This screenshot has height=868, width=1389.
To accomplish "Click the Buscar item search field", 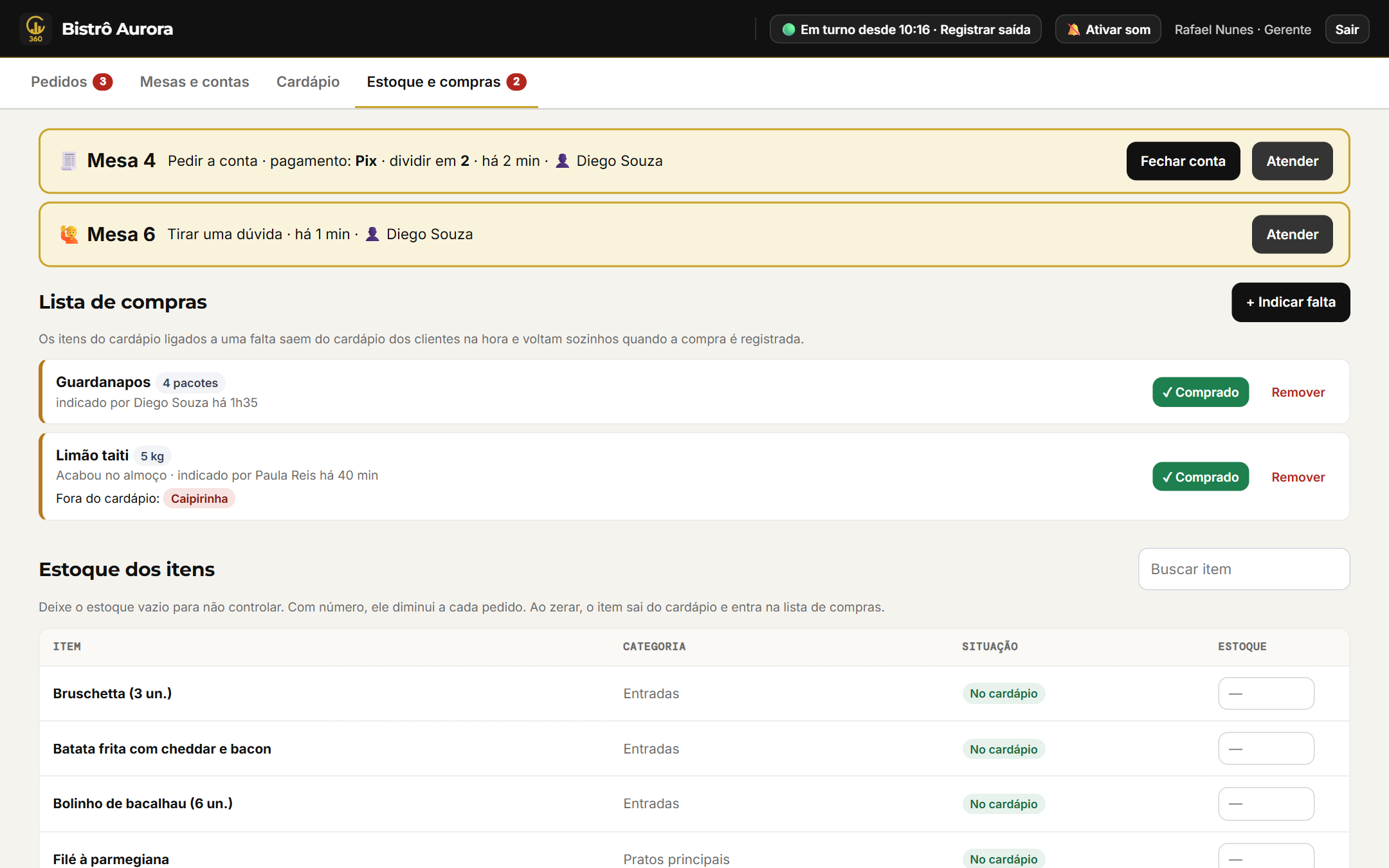I will point(1244,569).
